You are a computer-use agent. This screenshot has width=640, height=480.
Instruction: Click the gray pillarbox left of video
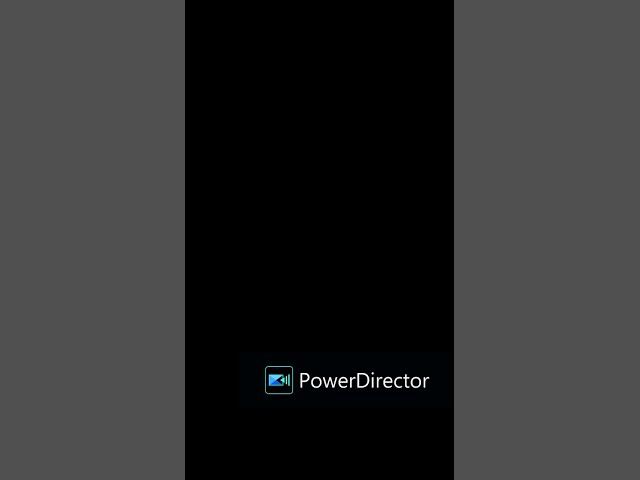[x=92, y=240]
